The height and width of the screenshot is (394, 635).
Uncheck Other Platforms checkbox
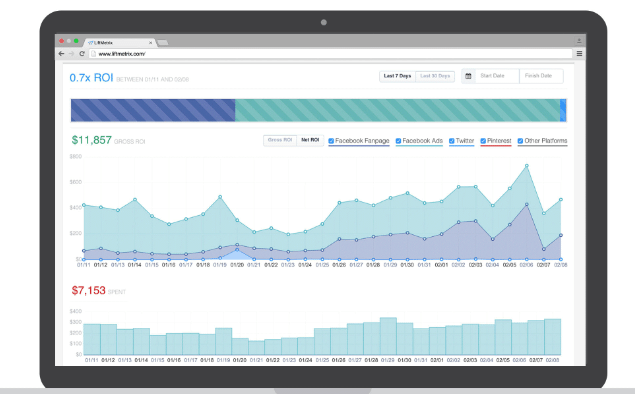pos(520,141)
